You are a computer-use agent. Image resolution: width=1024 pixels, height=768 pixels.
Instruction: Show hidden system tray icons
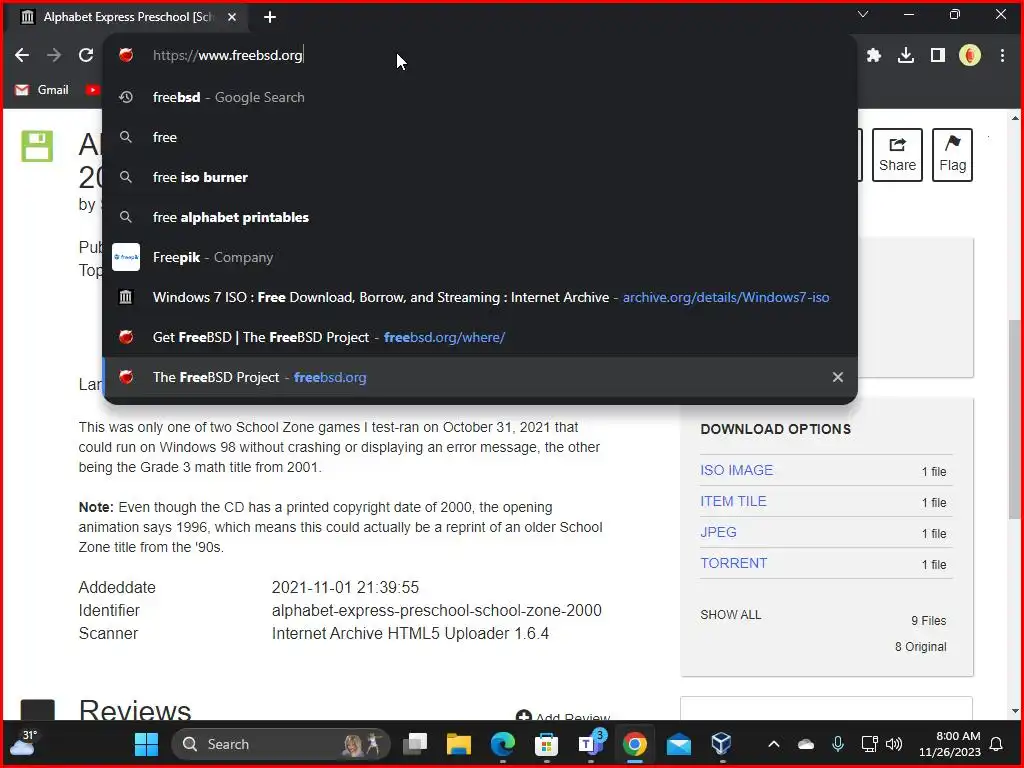tap(774, 744)
